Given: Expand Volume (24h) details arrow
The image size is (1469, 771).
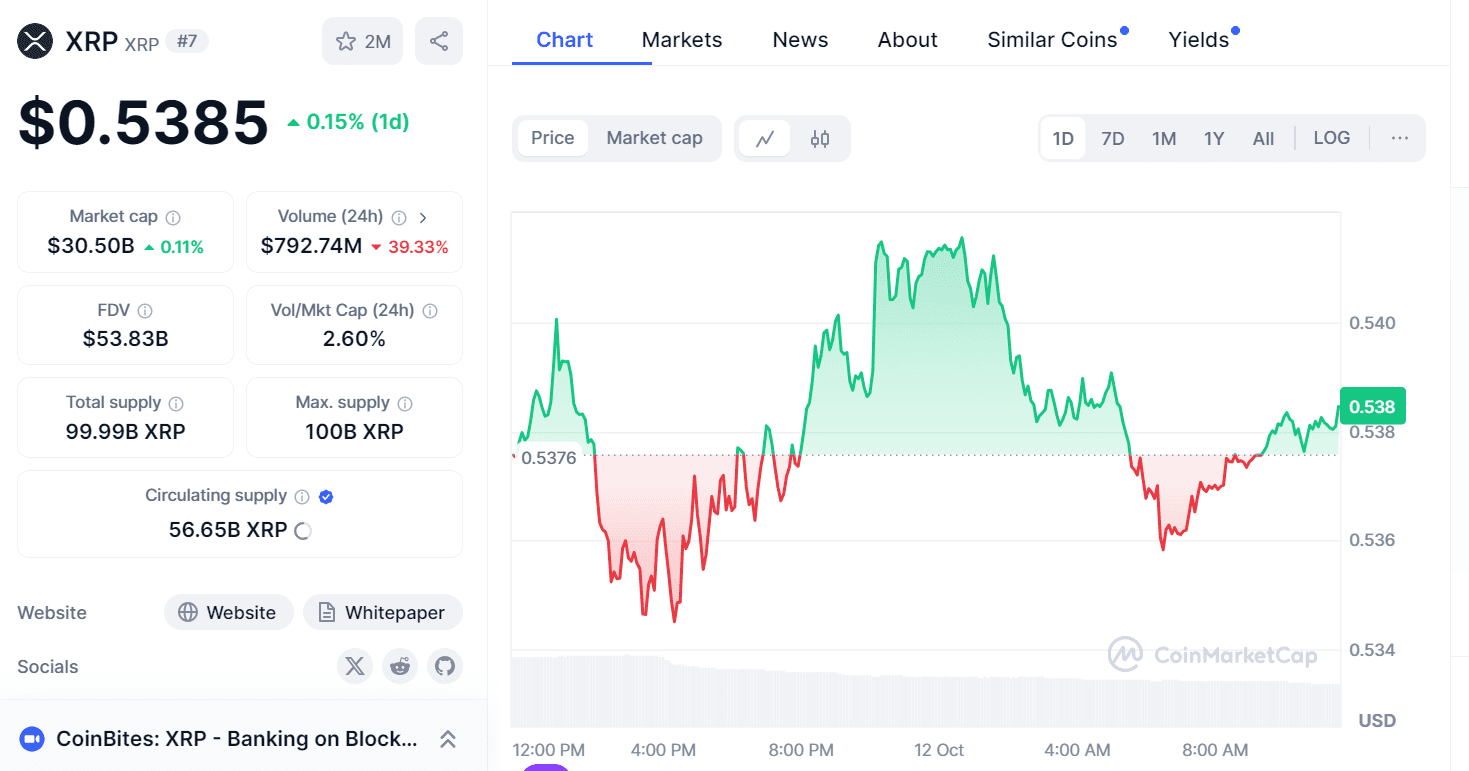Looking at the screenshot, I should point(423,217).
